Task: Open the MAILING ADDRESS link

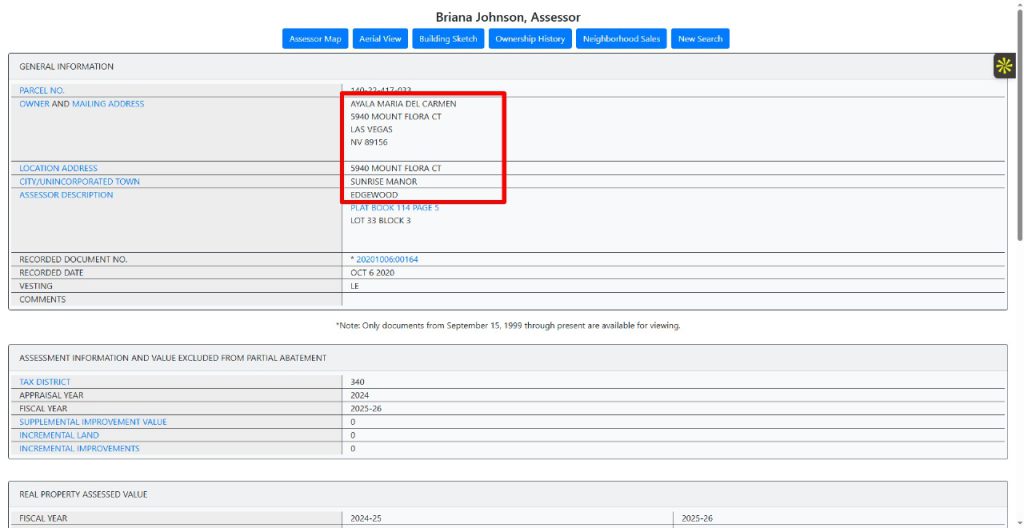Action: tap(108, 104)
